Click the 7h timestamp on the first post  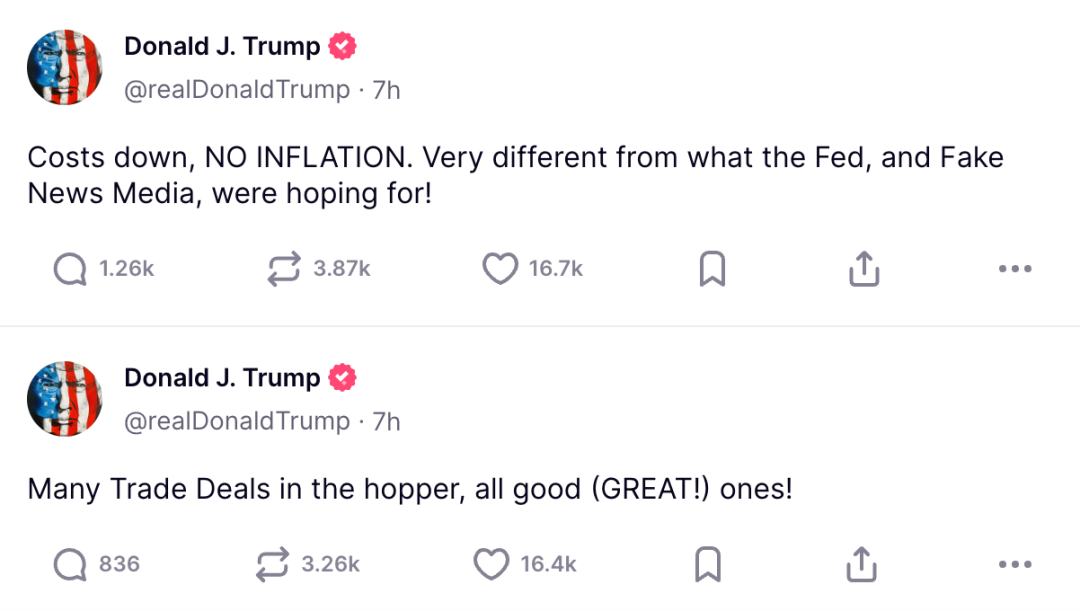[386, 90]
